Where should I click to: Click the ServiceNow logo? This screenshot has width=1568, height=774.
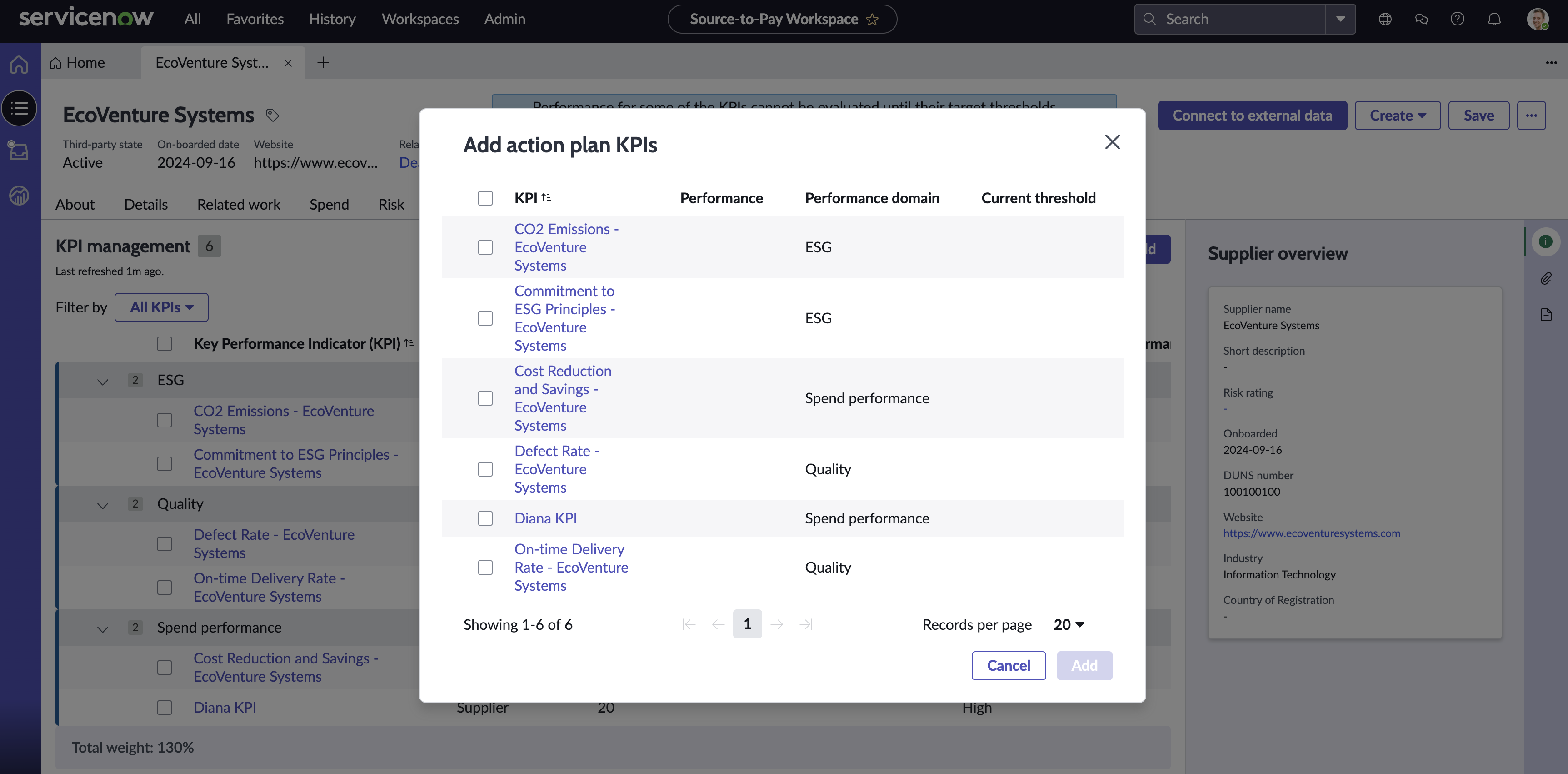pos(86,18)
